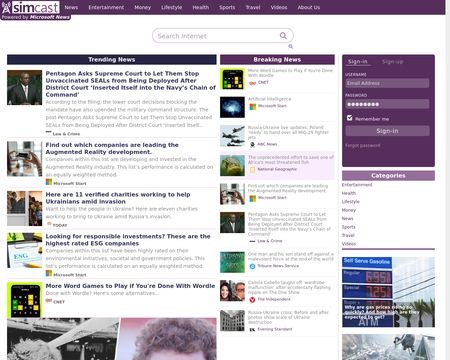Click TODAY source icon under charities article
This screenshot has height=360, width=450.
coord(49,224)
